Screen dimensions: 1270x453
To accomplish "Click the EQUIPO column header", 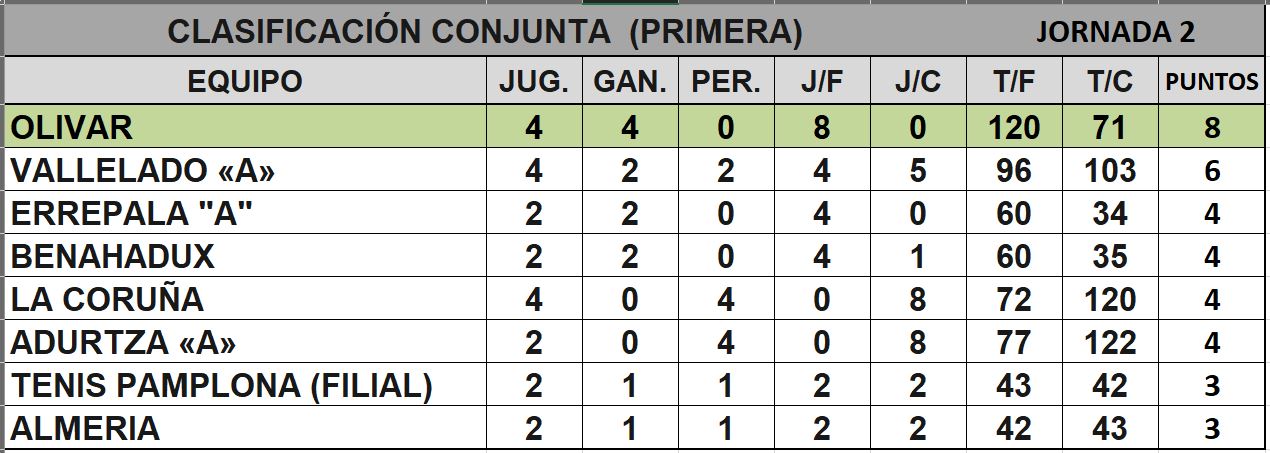I will pyautogui.click(x=244, y=81).
